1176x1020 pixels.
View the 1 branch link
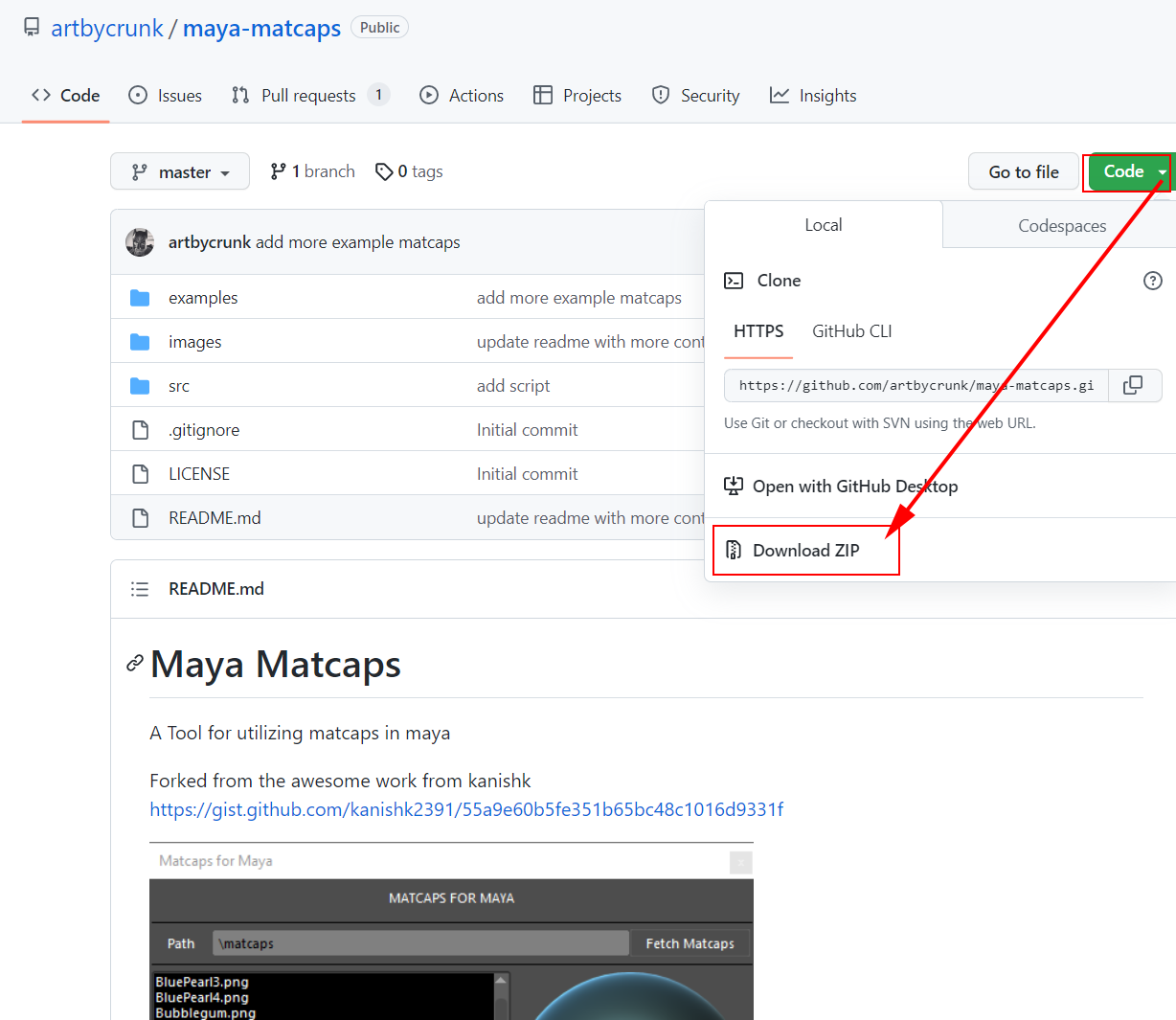tap(313, 171)
